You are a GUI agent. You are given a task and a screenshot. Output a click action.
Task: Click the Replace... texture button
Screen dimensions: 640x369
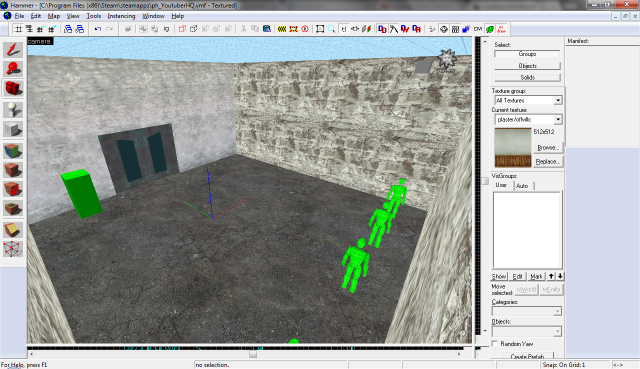tap(548, 162)
